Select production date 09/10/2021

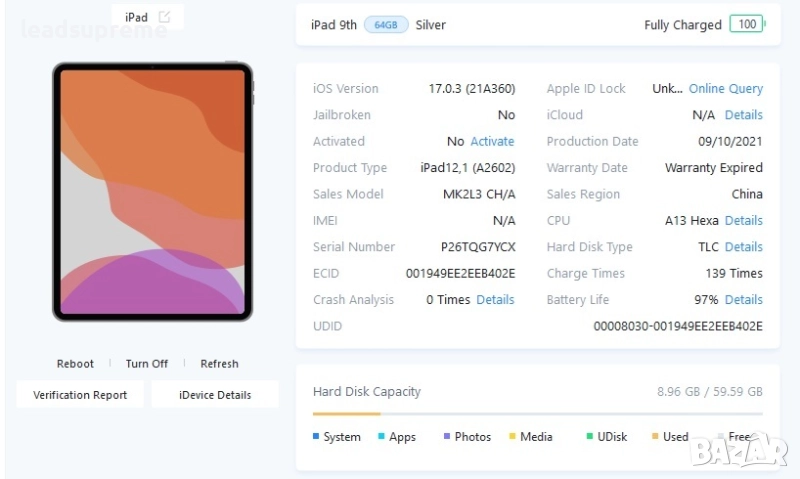point(730,141)
